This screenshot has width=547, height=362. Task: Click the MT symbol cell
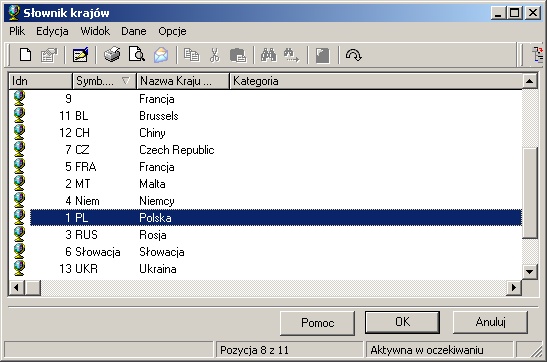(x=83, y=183)
